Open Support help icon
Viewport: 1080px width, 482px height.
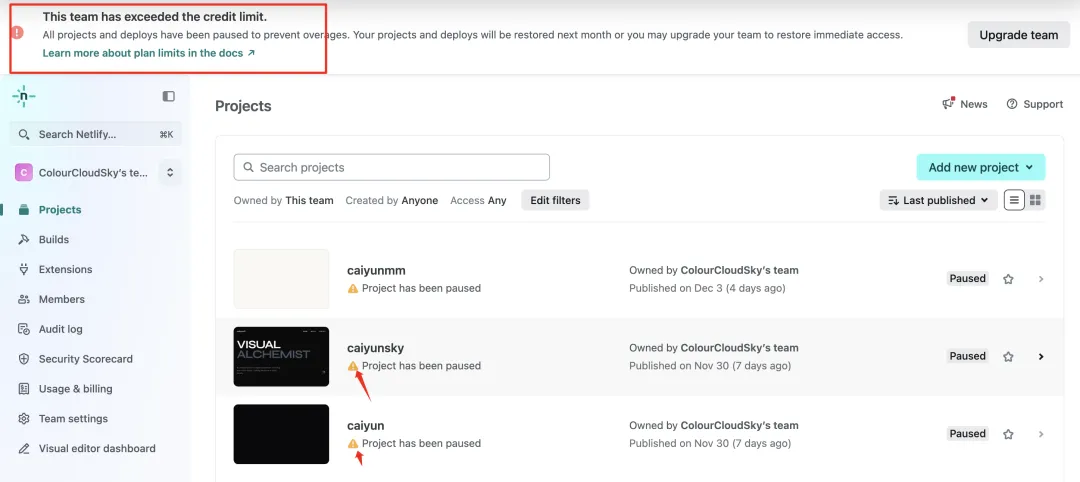pyautogui.click(x=1012, y=104)
